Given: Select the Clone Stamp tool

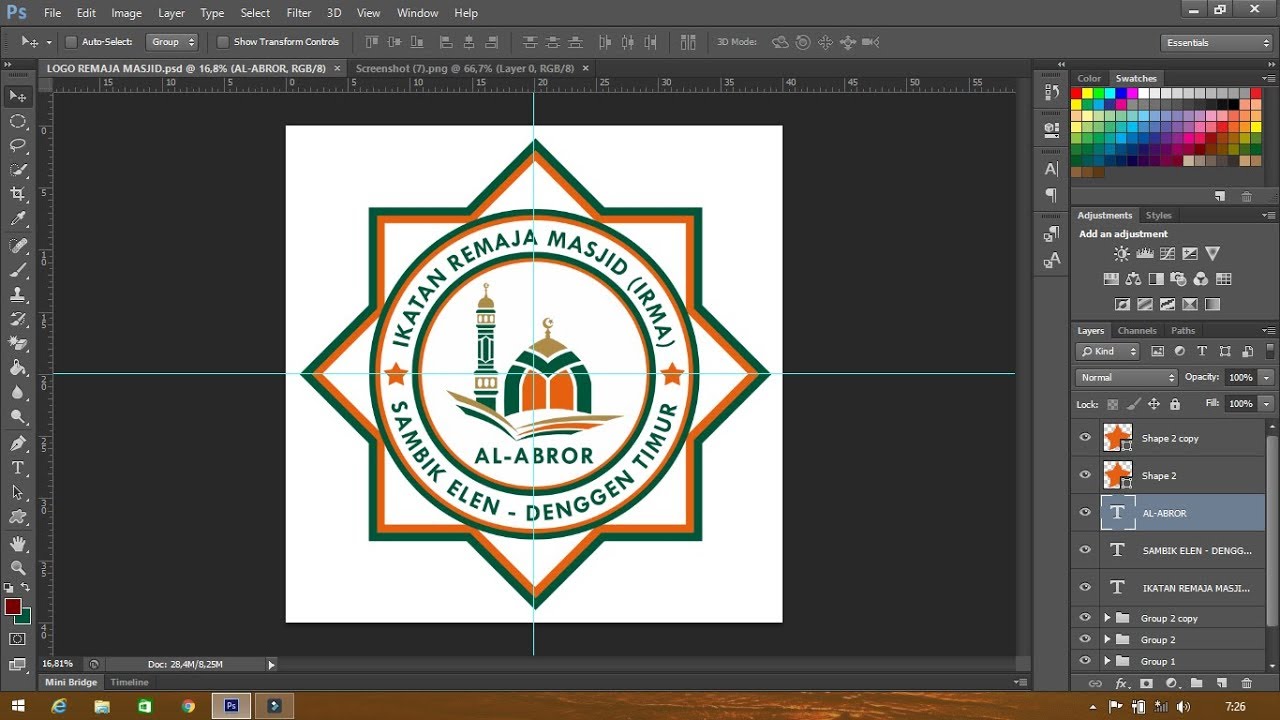Looking at the screenshot, I should pyautogui.click(x=18, y=295).
